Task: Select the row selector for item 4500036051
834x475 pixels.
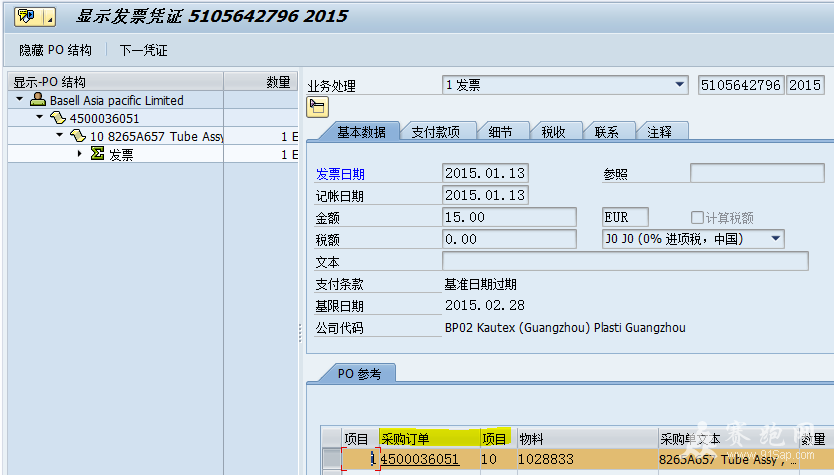Action: 331,459
